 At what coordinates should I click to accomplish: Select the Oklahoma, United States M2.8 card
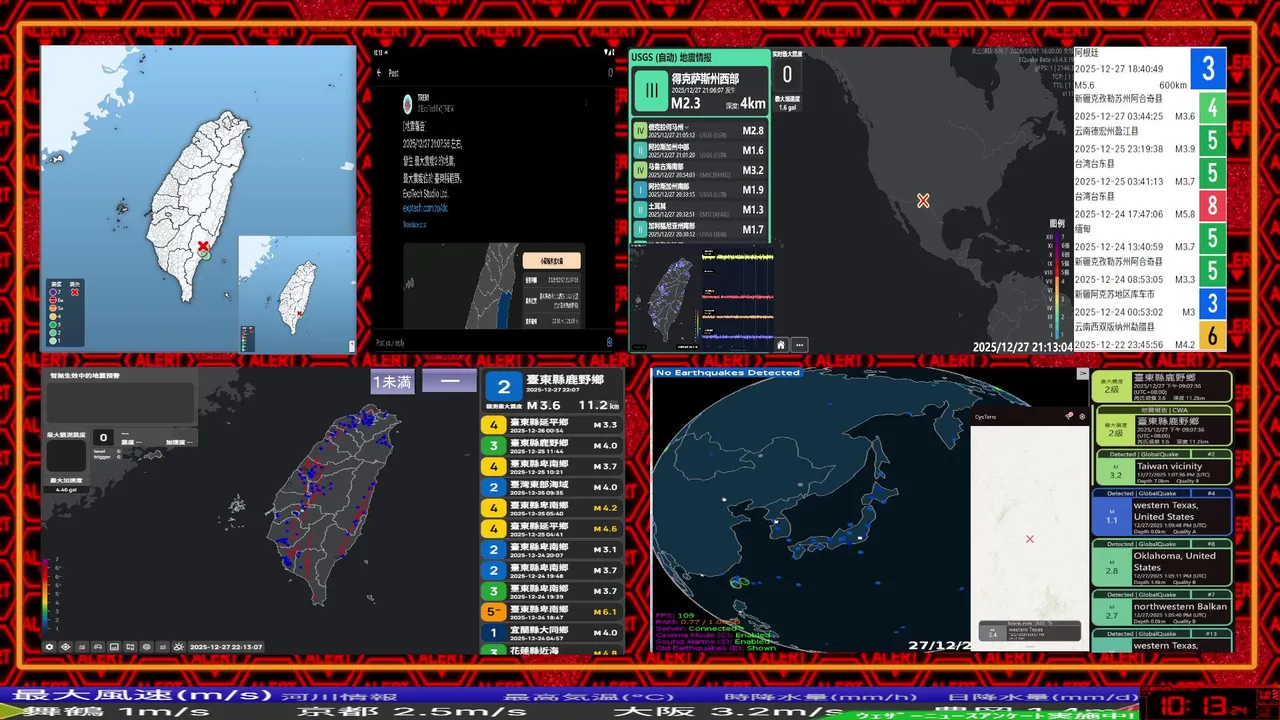click(x=1162, y=563)
